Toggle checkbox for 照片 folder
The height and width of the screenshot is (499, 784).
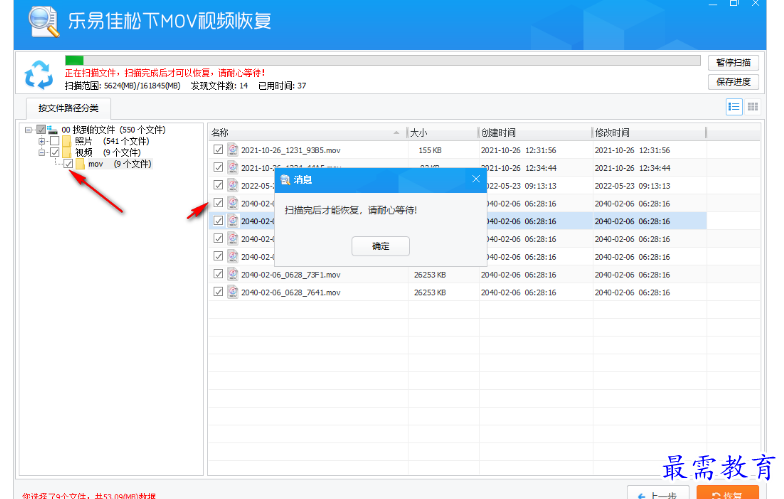click(54, 141)
